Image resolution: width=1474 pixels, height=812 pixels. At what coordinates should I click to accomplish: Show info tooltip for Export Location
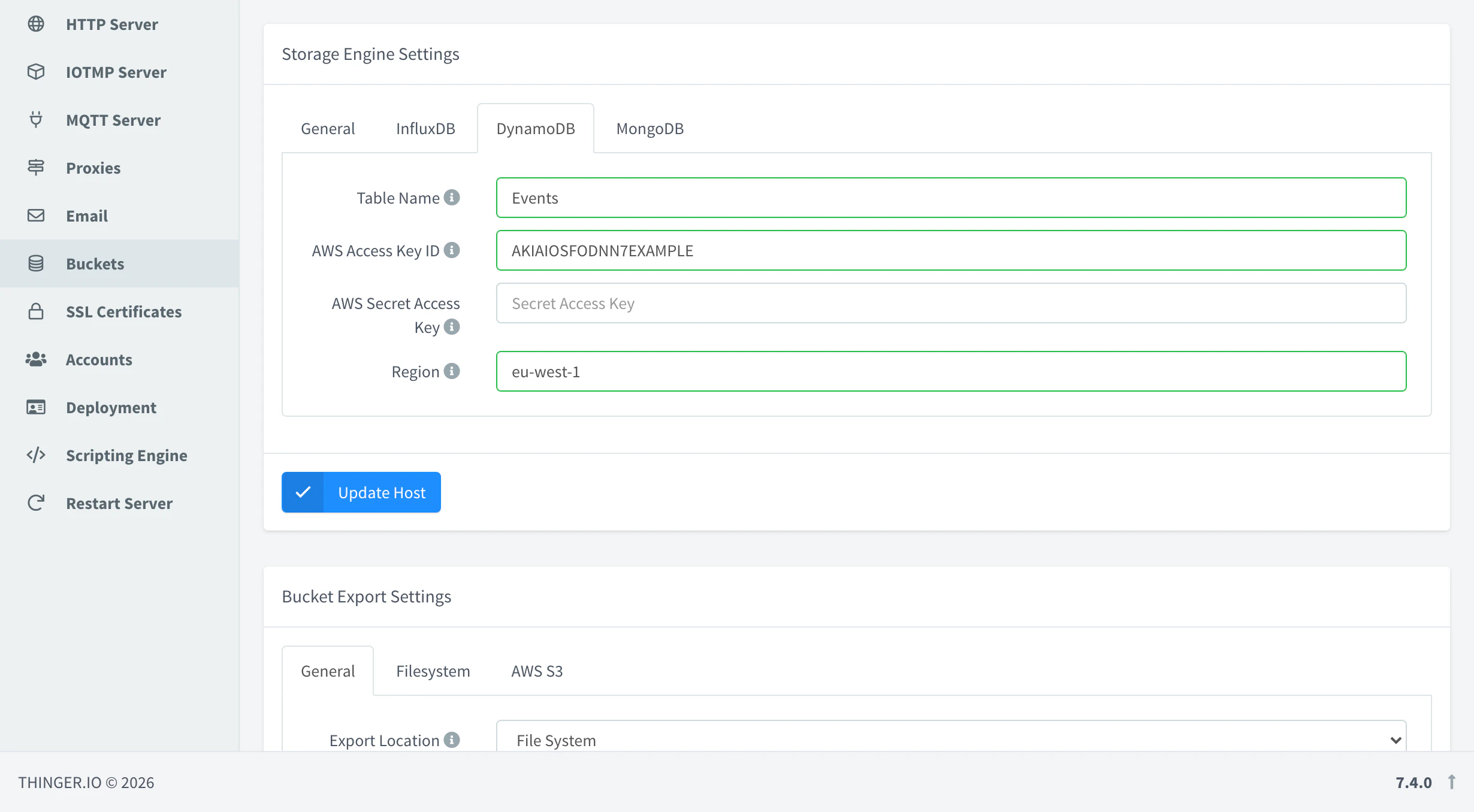click(452, 740)
